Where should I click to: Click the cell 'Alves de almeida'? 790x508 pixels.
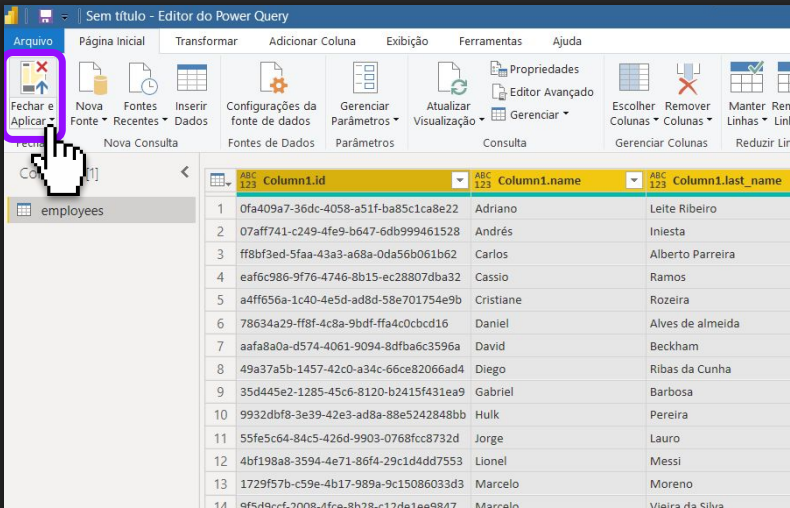[718, 323]
